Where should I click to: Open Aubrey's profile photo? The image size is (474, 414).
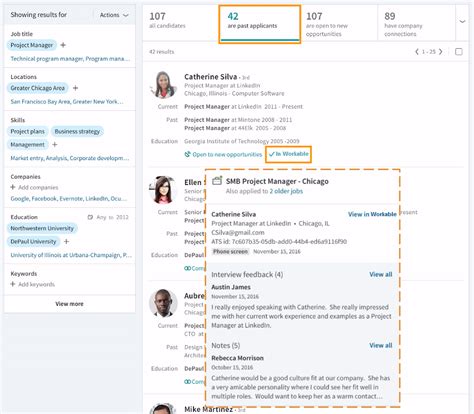(x=163, y=303)
